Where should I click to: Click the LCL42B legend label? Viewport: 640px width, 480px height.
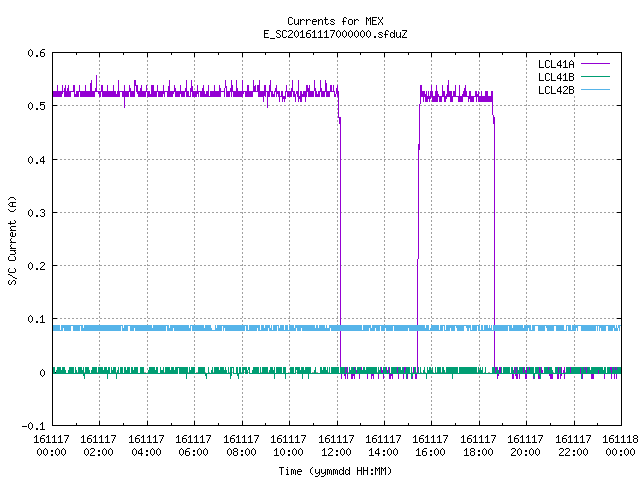coord(556,90)
